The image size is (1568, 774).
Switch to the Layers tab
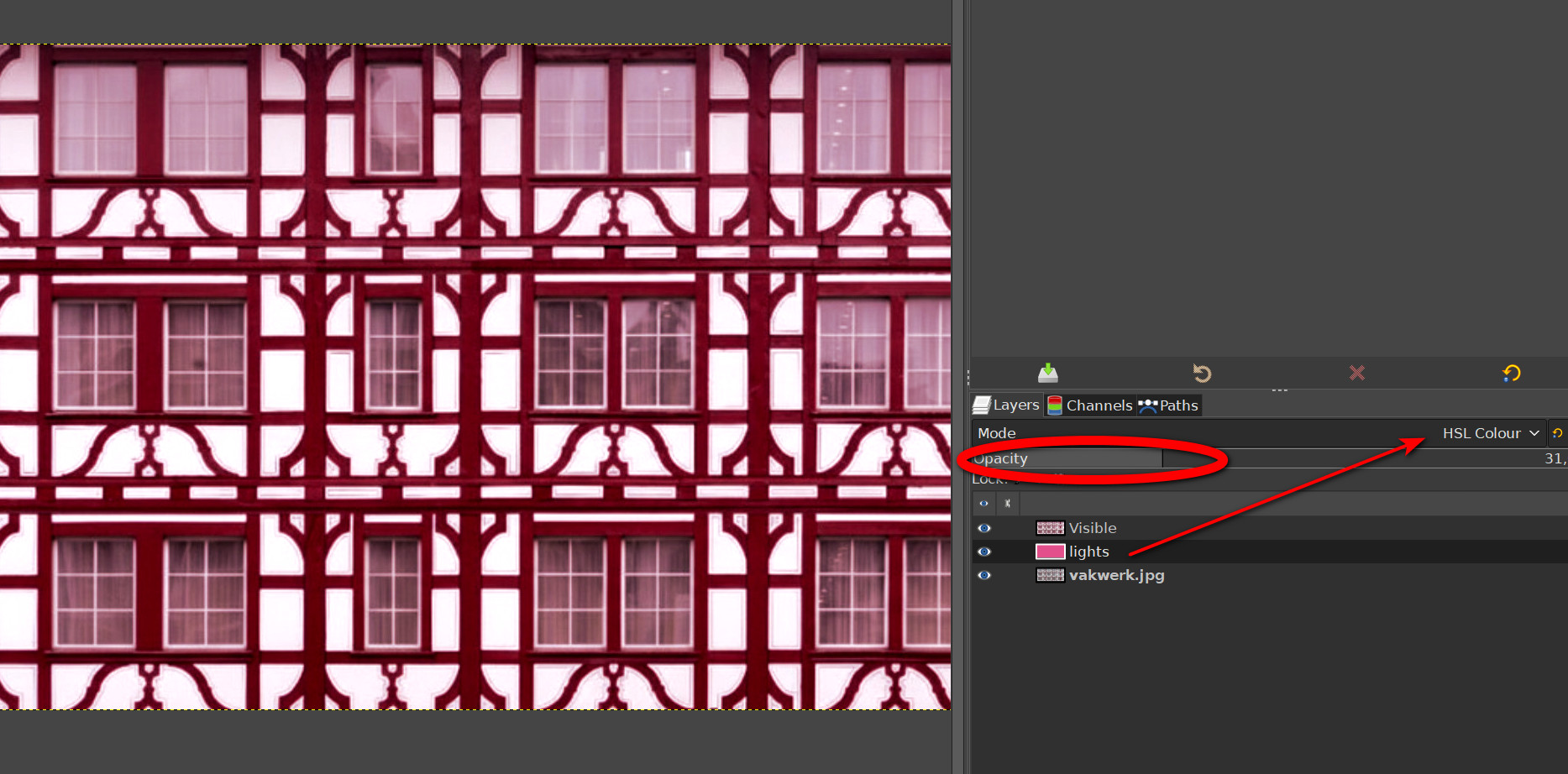1006,405
